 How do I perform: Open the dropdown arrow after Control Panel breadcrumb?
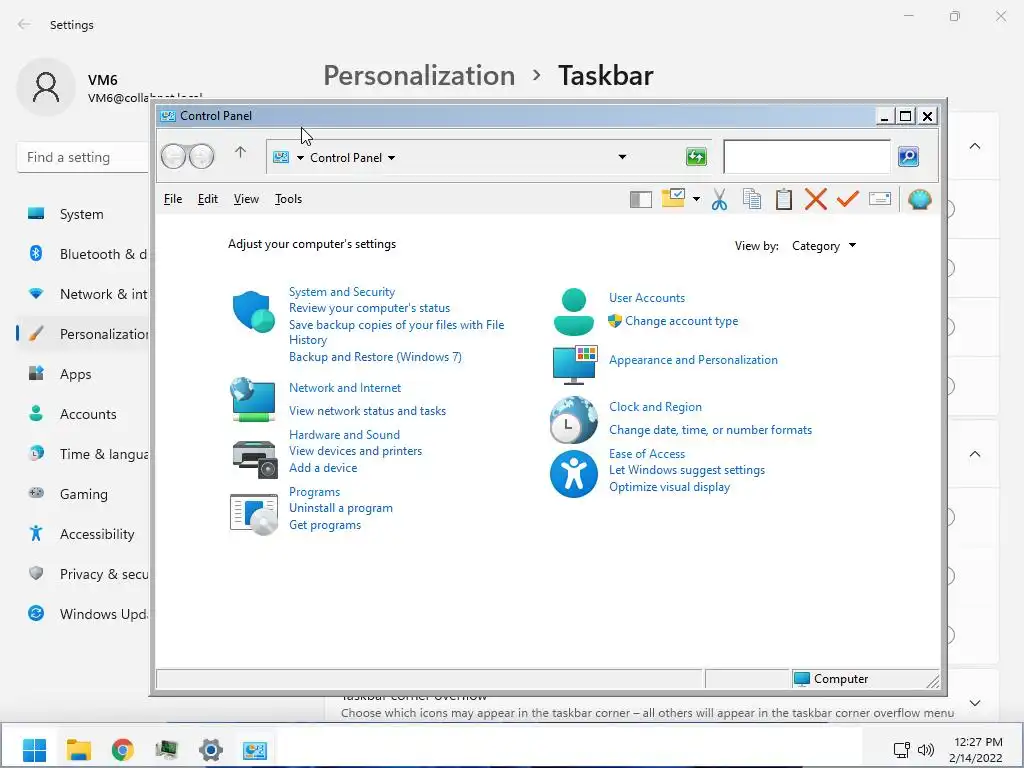click(391, 158)
